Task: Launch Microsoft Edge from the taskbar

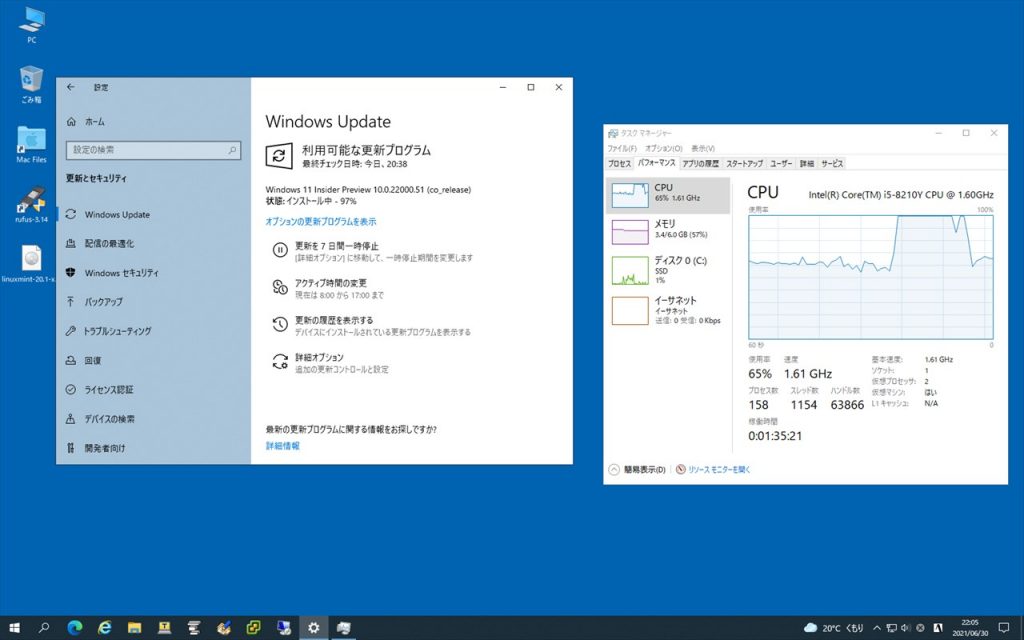Action: click(x=74, y=628)
